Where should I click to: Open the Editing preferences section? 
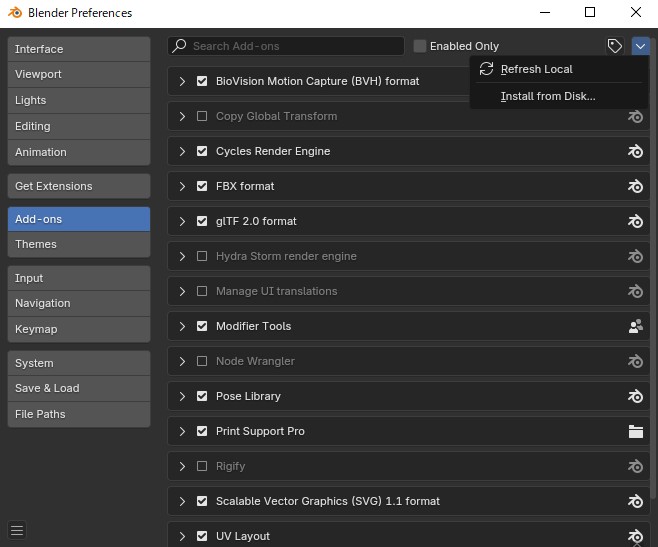[x=79, y=126]
